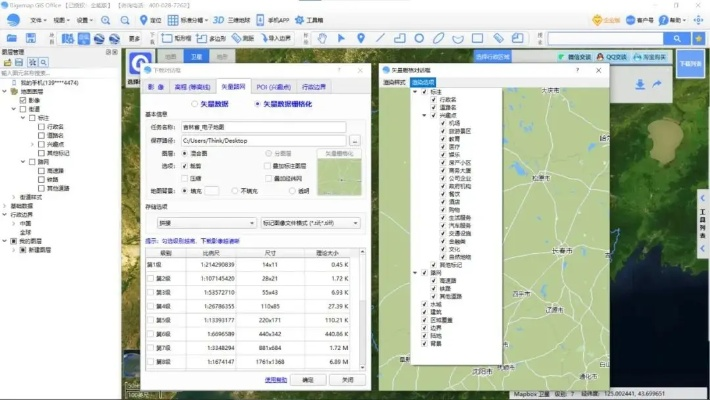
Task: Open the image file format dropdown
Action: click(310, 223)
